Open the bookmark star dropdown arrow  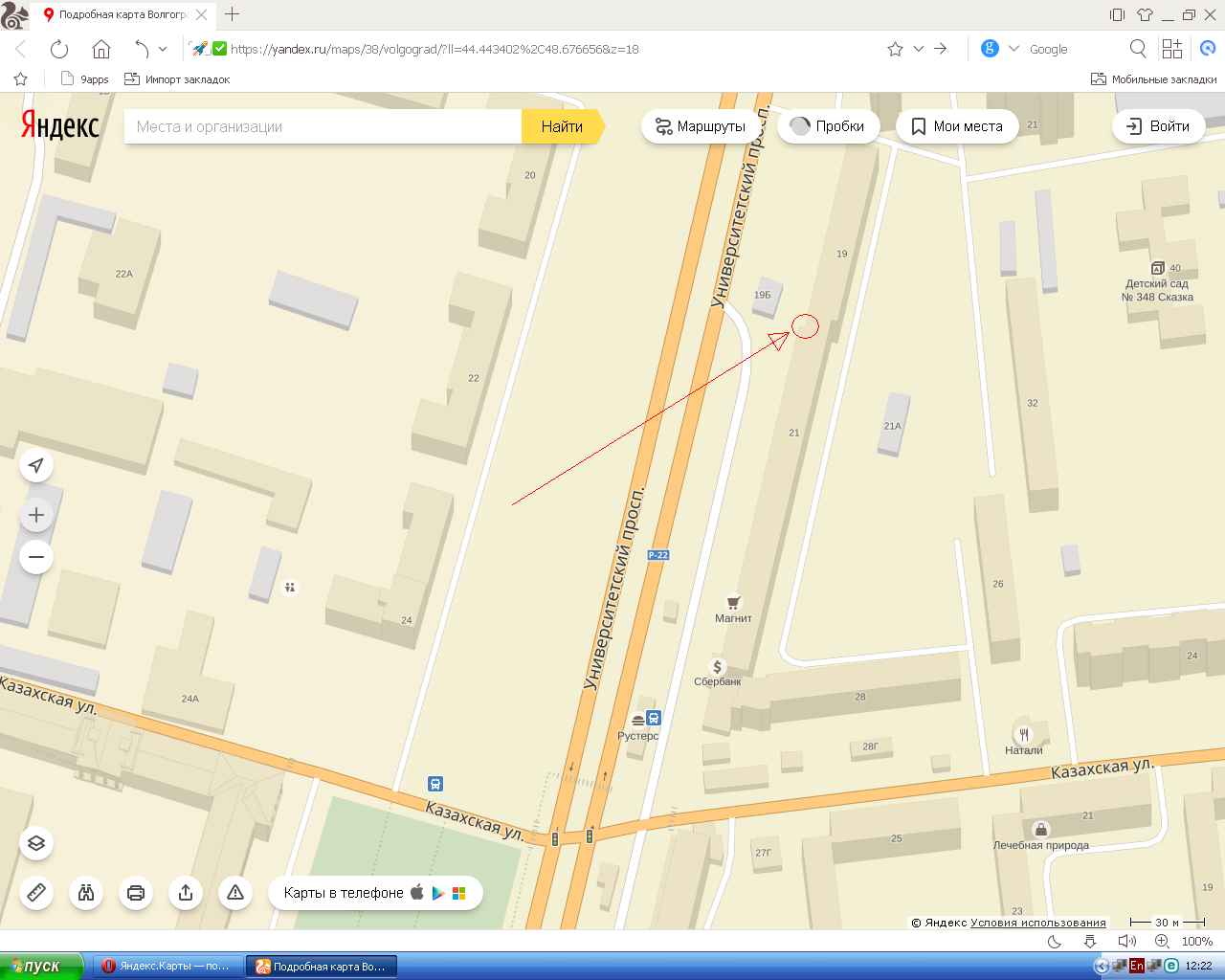click(919, 49)
